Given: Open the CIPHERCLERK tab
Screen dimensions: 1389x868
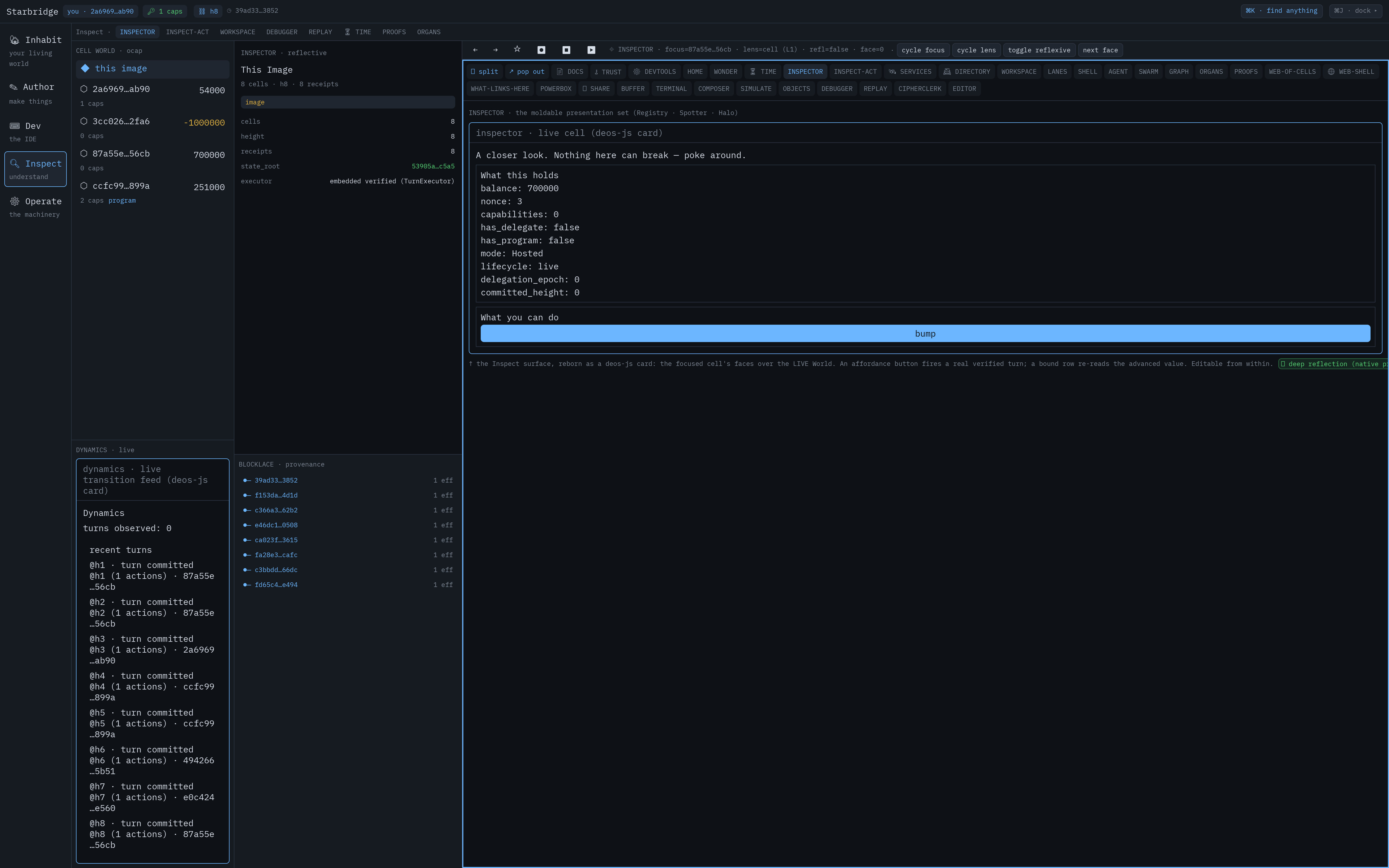Looking at the screenshot, I should pos(919,89).
